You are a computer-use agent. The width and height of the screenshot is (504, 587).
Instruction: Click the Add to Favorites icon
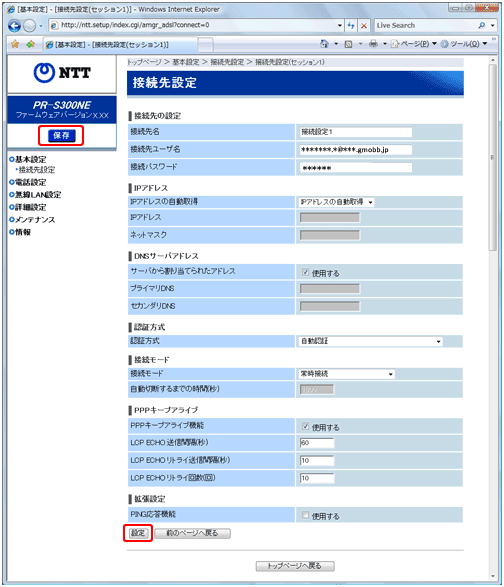tap(31, 44)
